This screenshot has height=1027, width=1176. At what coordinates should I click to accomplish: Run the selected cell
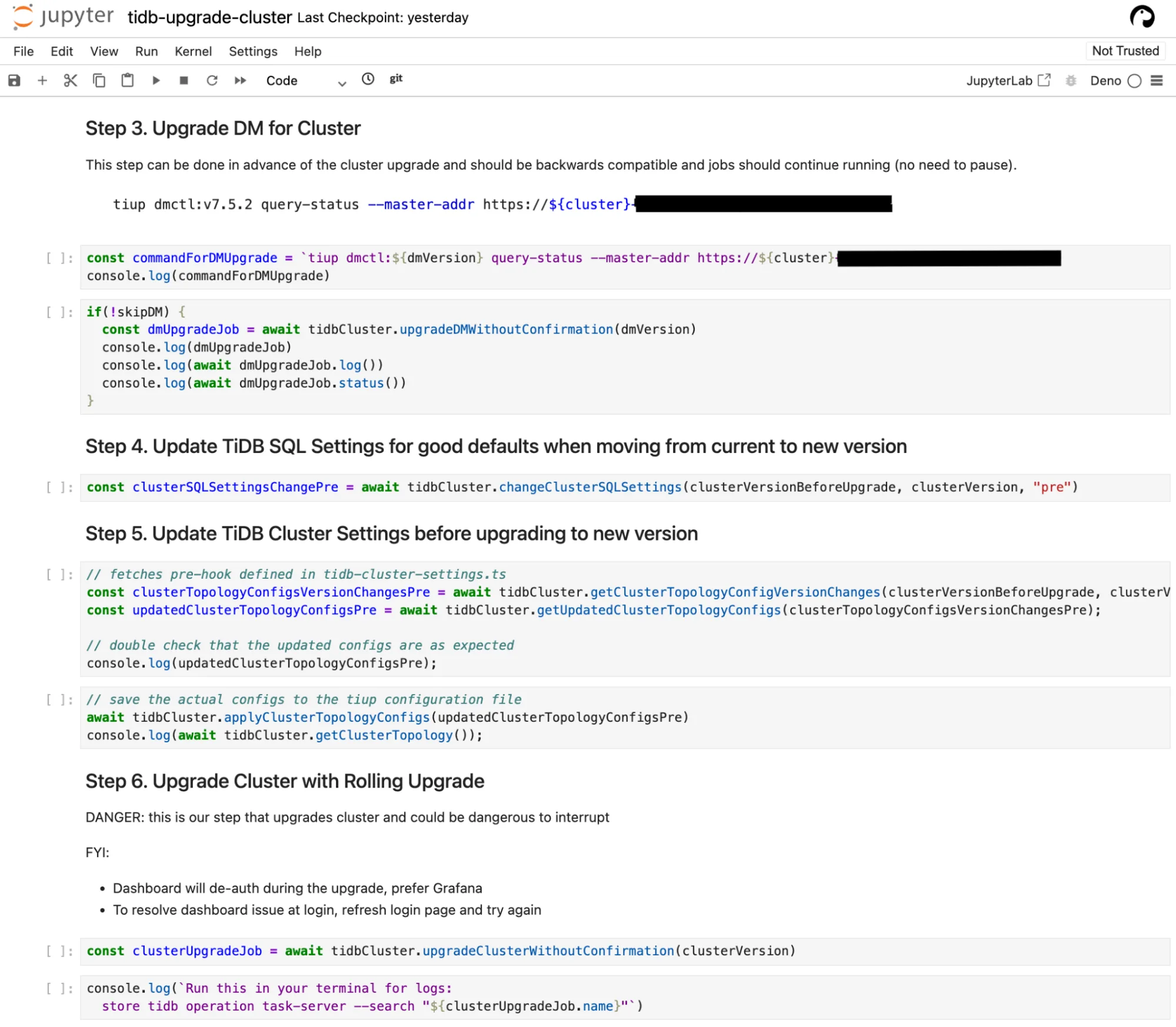coord(156,81)
